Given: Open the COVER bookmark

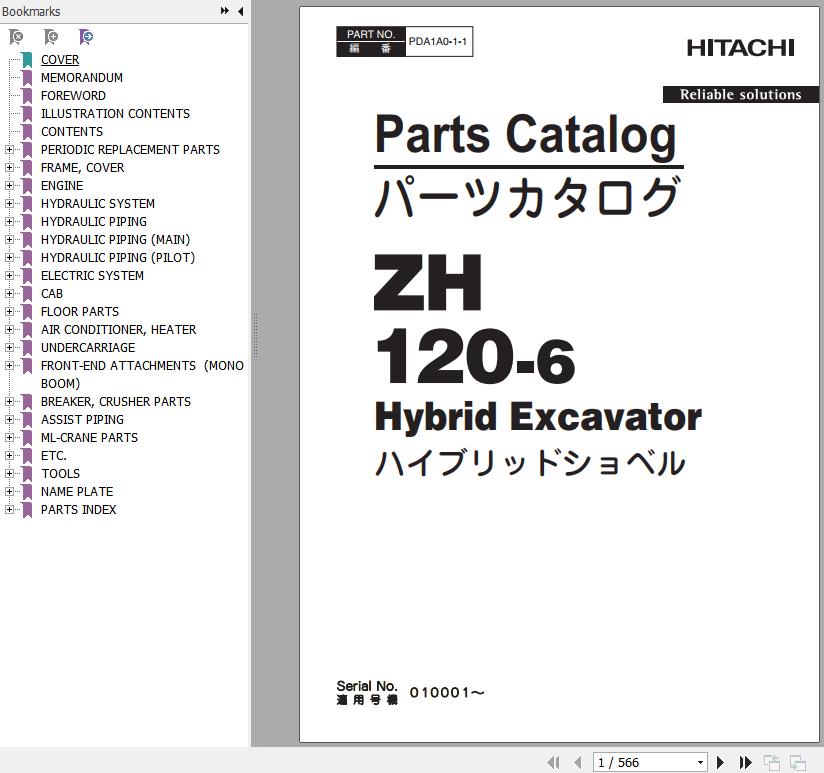Looking at the screenshot, I should [x=60, y=60].
